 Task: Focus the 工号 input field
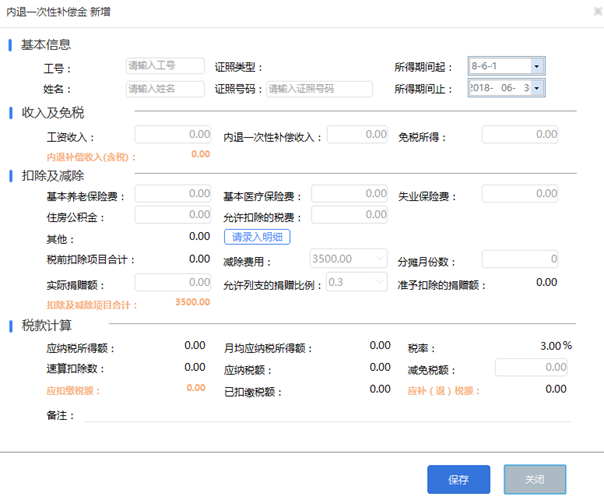click(164, 66)
